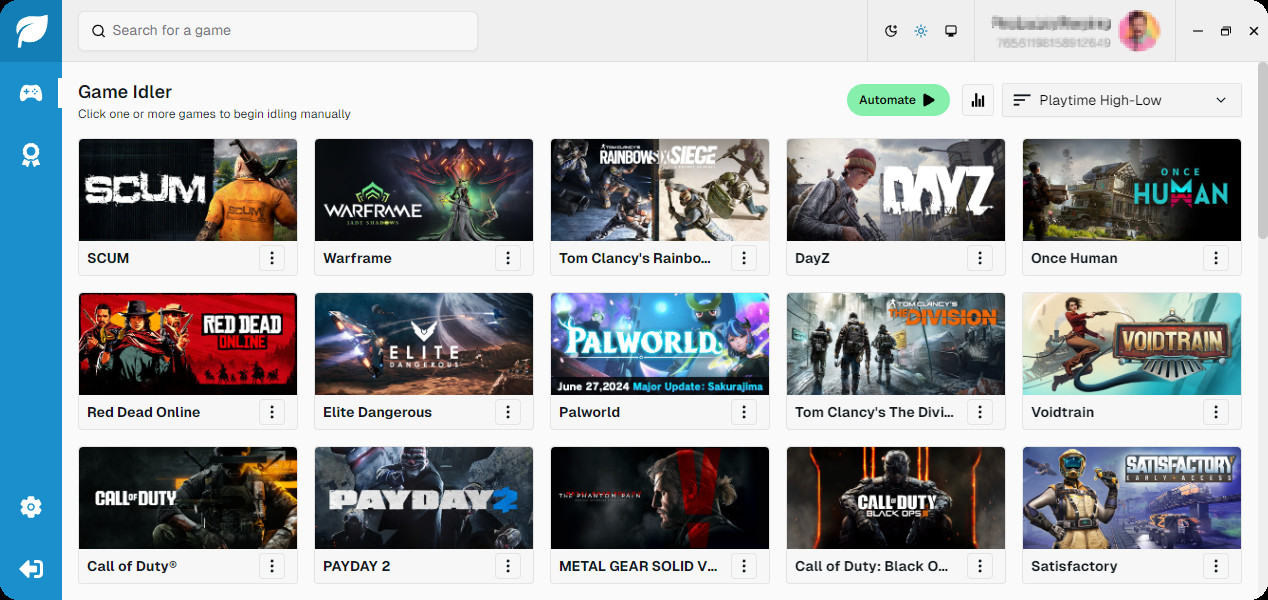Image resolution: width=1268 pixels, height=600 pixels.
Task: Maximize or restore the application window
Action: point(1226,31)
